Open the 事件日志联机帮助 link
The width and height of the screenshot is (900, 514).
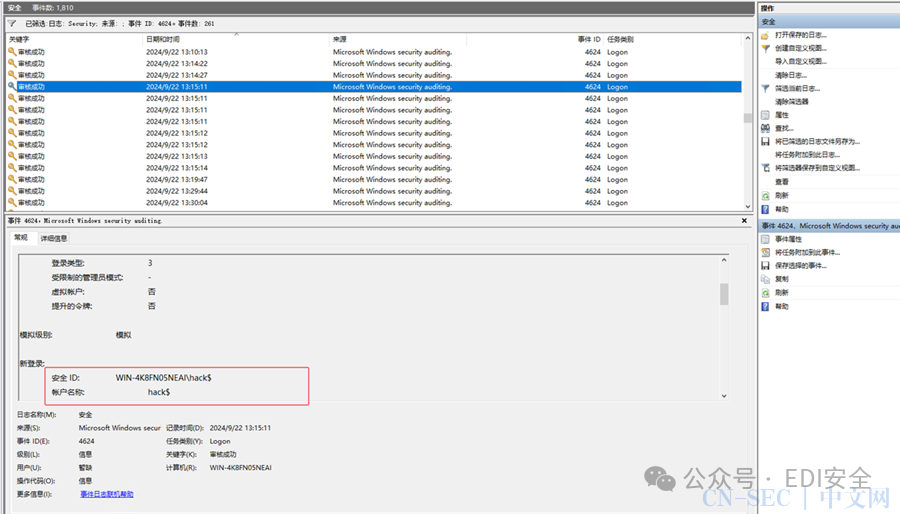pyautogui.click(x=107, y=494)
